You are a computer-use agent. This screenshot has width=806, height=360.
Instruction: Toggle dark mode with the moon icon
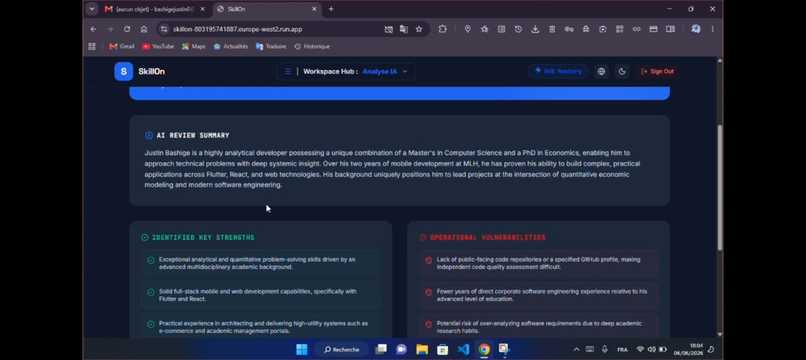[622, 71]
